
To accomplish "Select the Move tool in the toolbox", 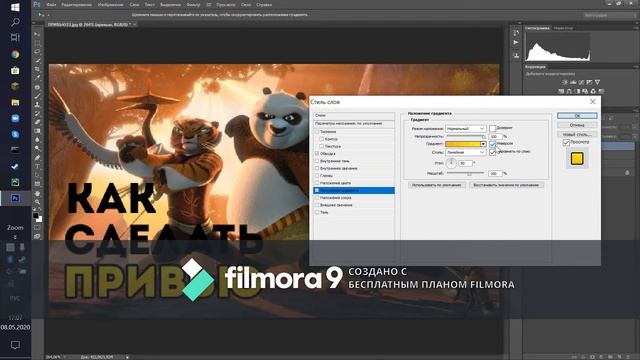I will coord(37,34).
